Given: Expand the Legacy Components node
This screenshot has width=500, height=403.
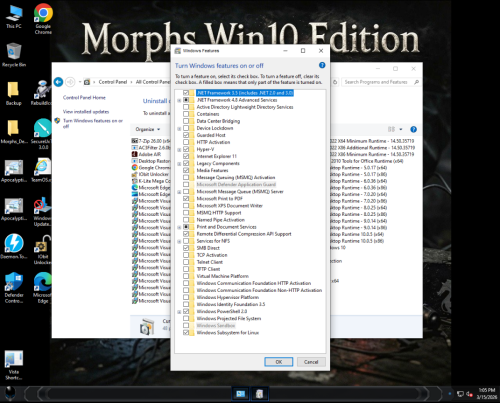Looking at the screenshot, I should pyautogui.click(x=179, y=164).
